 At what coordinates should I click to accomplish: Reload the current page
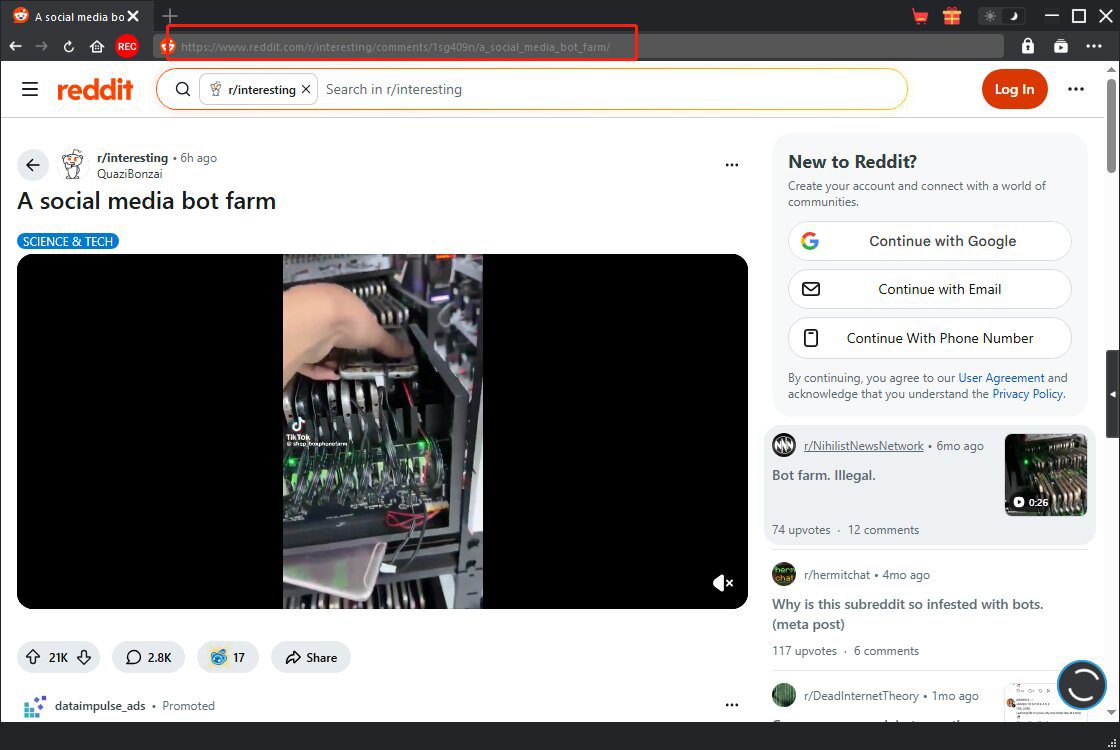(69, 46)
